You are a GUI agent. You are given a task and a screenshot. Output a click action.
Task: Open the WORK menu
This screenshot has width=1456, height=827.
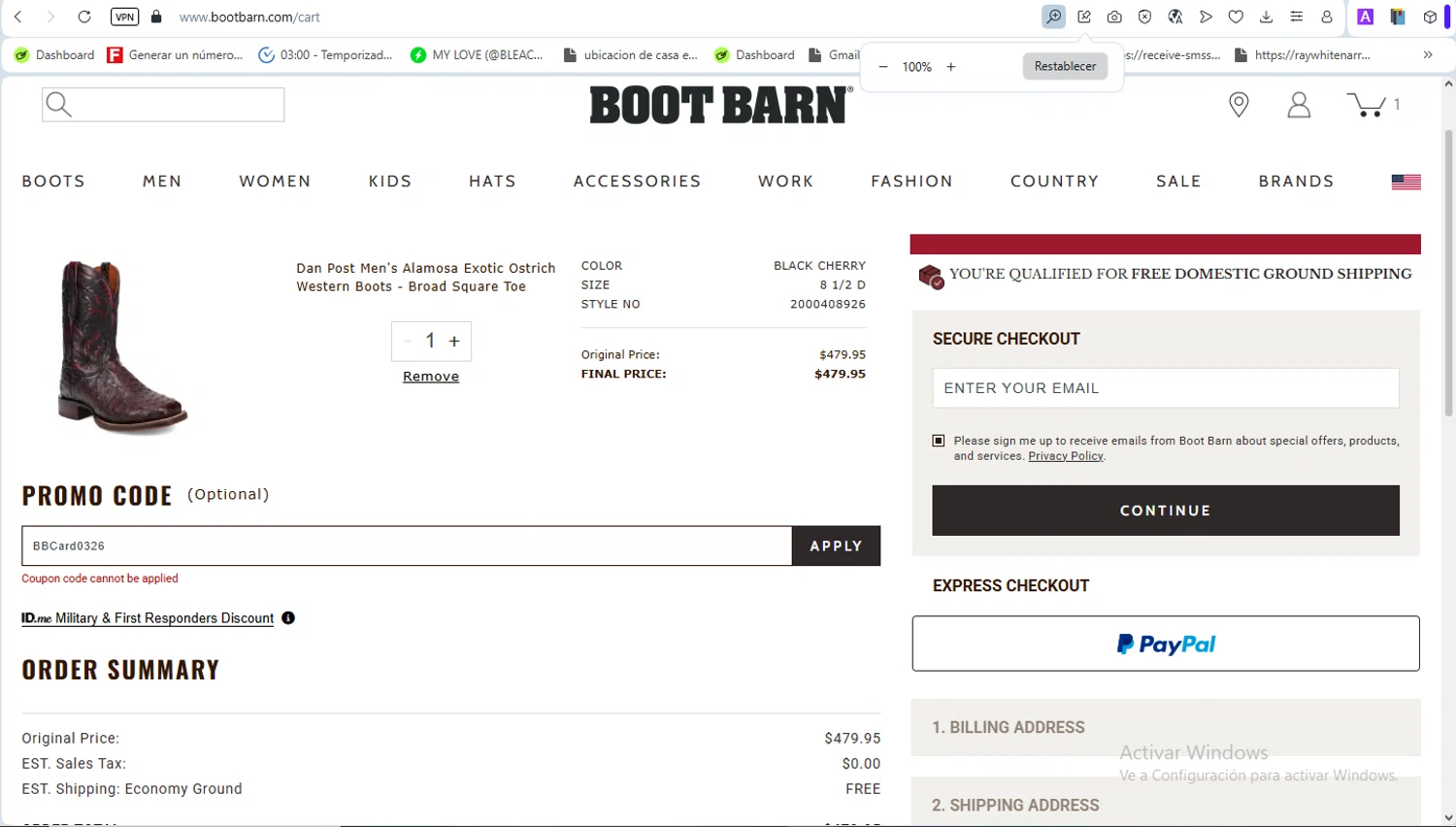[785, 182]
